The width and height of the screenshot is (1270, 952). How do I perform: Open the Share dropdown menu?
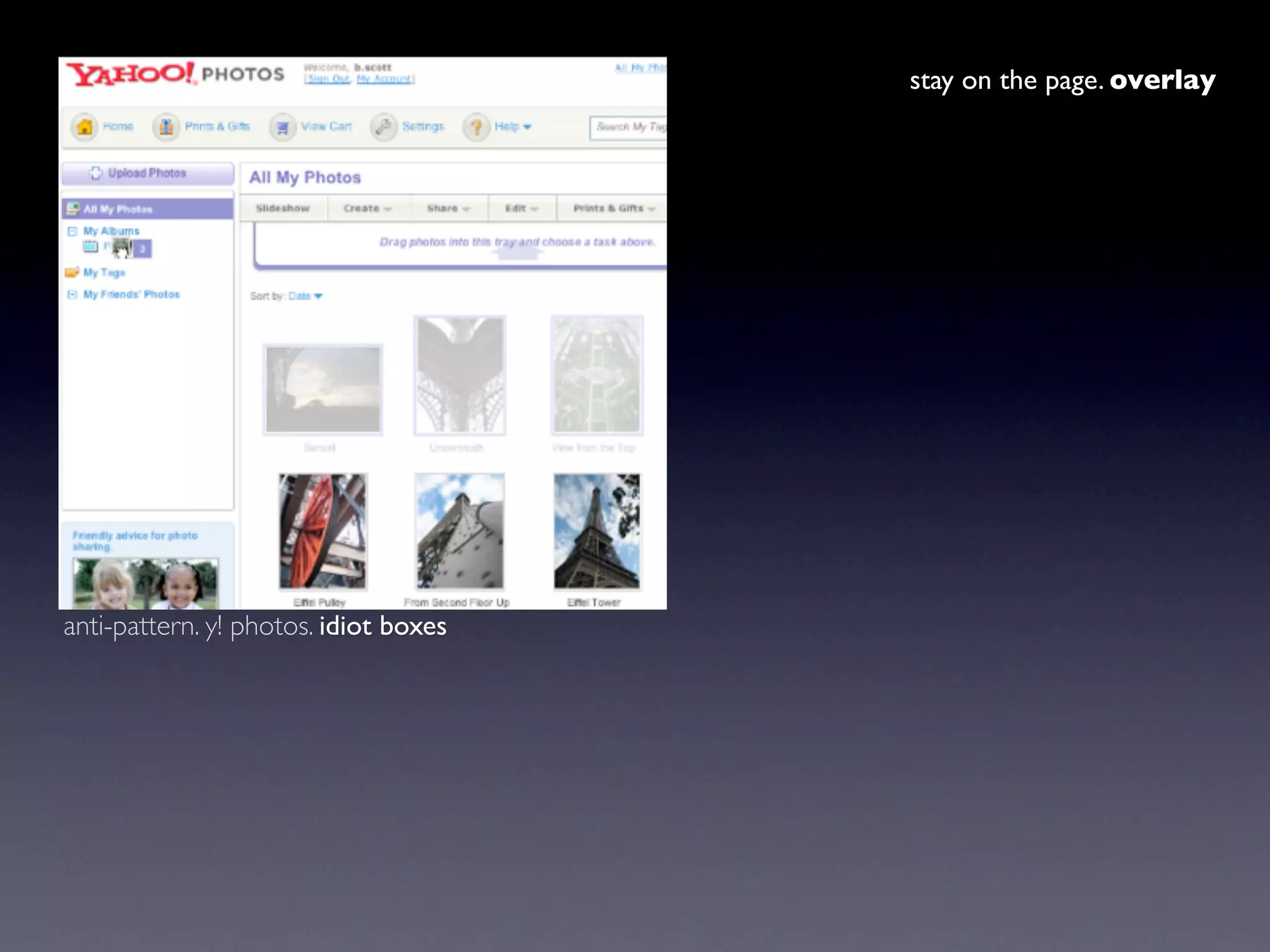point(448,208)
